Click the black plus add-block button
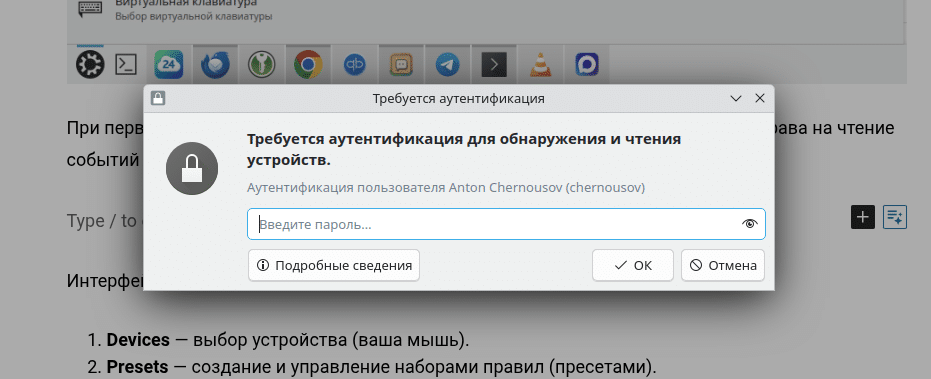The image size is (931, 379). (863, 217)
